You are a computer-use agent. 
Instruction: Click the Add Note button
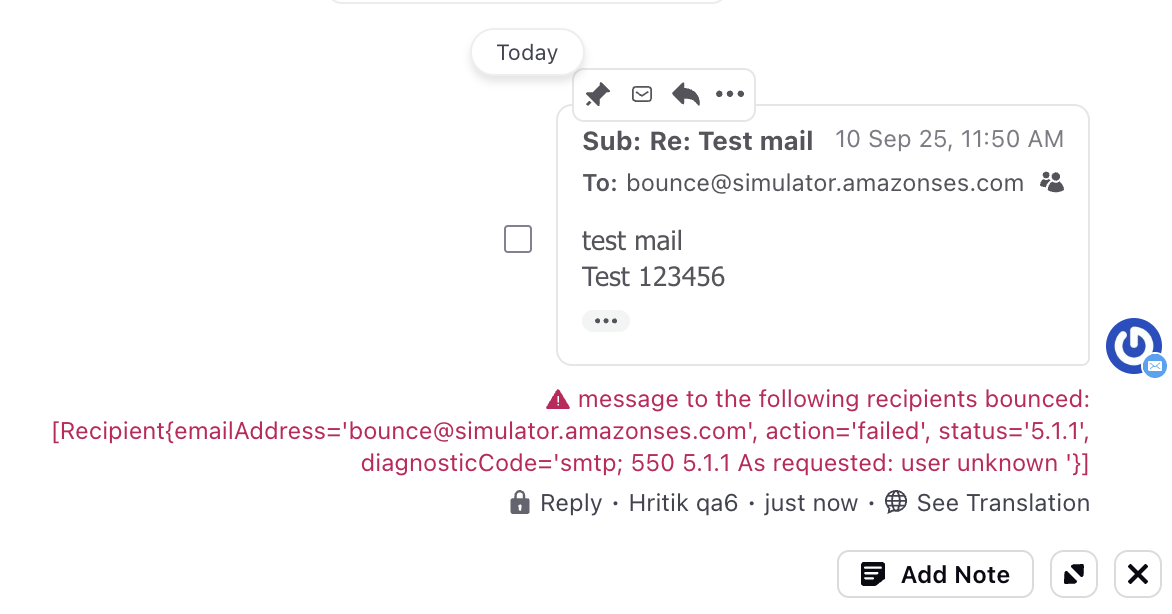[x=935, y=574]
